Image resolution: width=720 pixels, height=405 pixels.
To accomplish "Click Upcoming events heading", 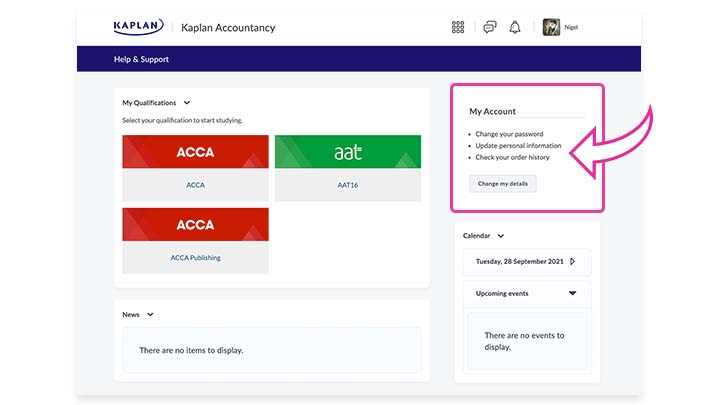I will click(x=502, y=293).
